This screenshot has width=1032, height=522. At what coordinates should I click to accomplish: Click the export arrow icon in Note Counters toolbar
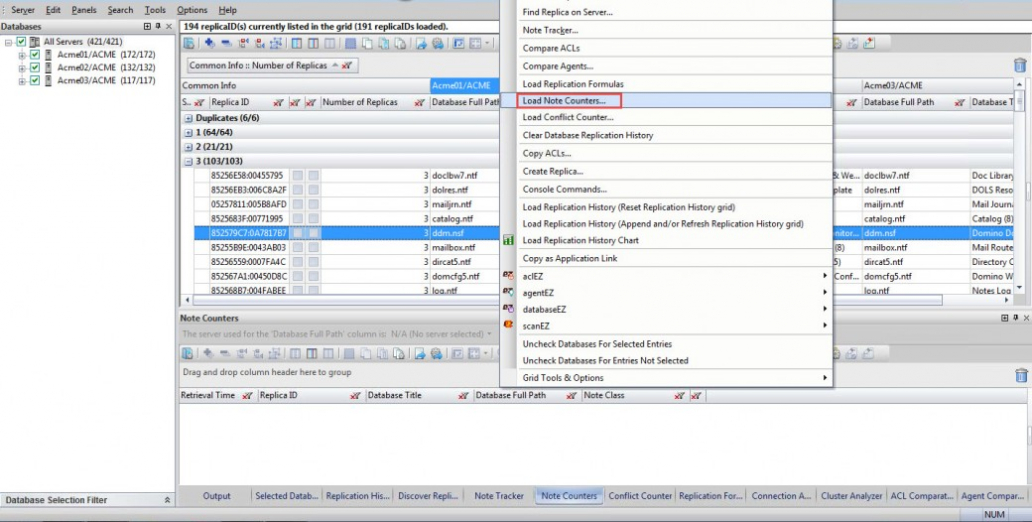tap(419, 353)
